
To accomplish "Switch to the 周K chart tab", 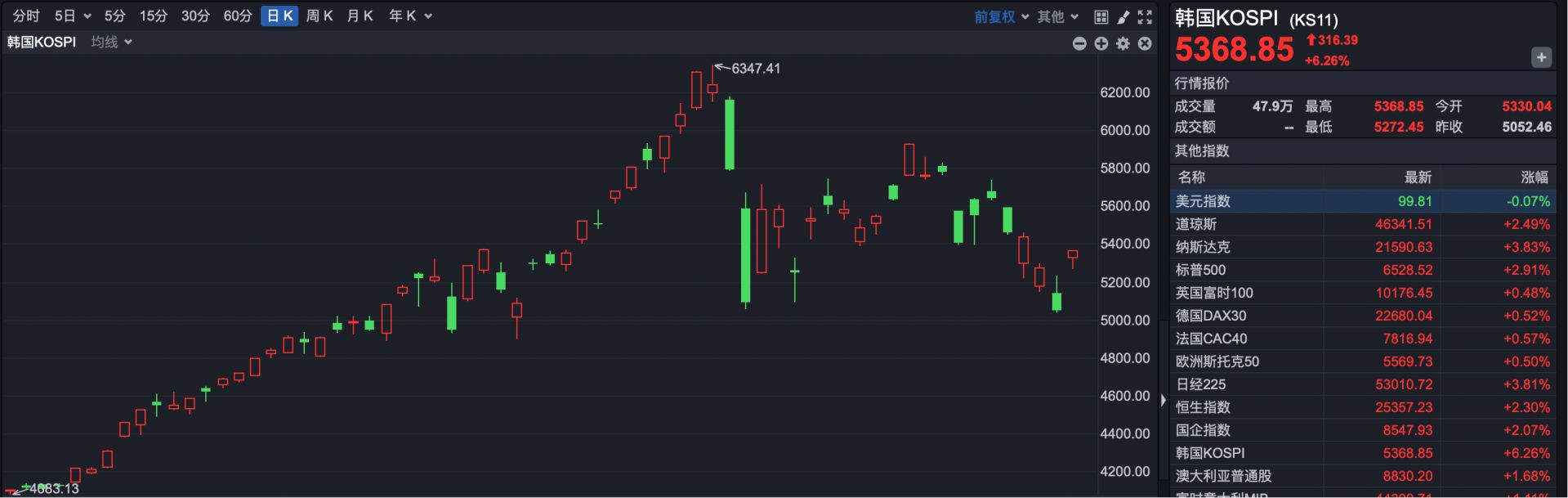I will pyautogui.click(x=319, y=16).
